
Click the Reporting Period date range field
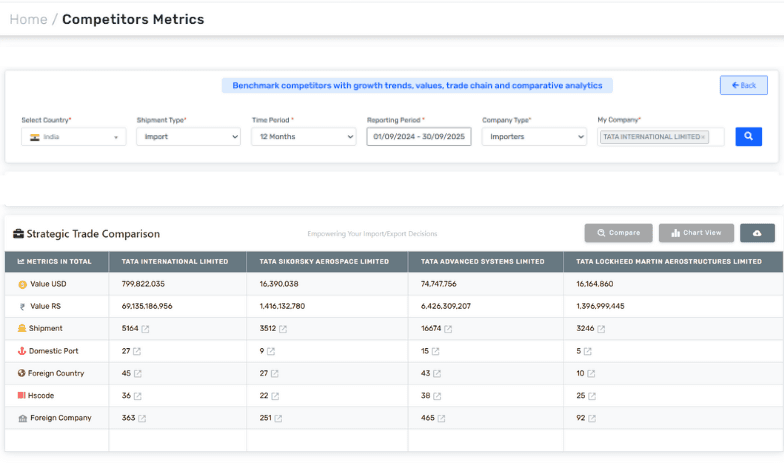pos(419,136)
